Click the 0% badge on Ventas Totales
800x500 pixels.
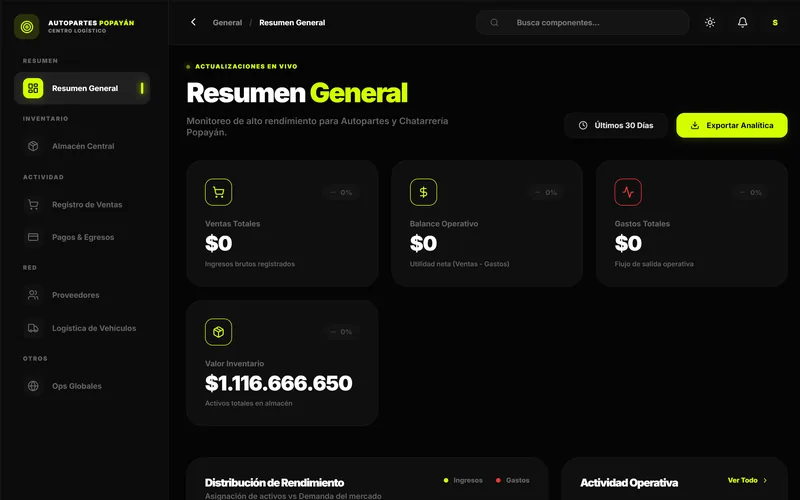coord(341,192)
